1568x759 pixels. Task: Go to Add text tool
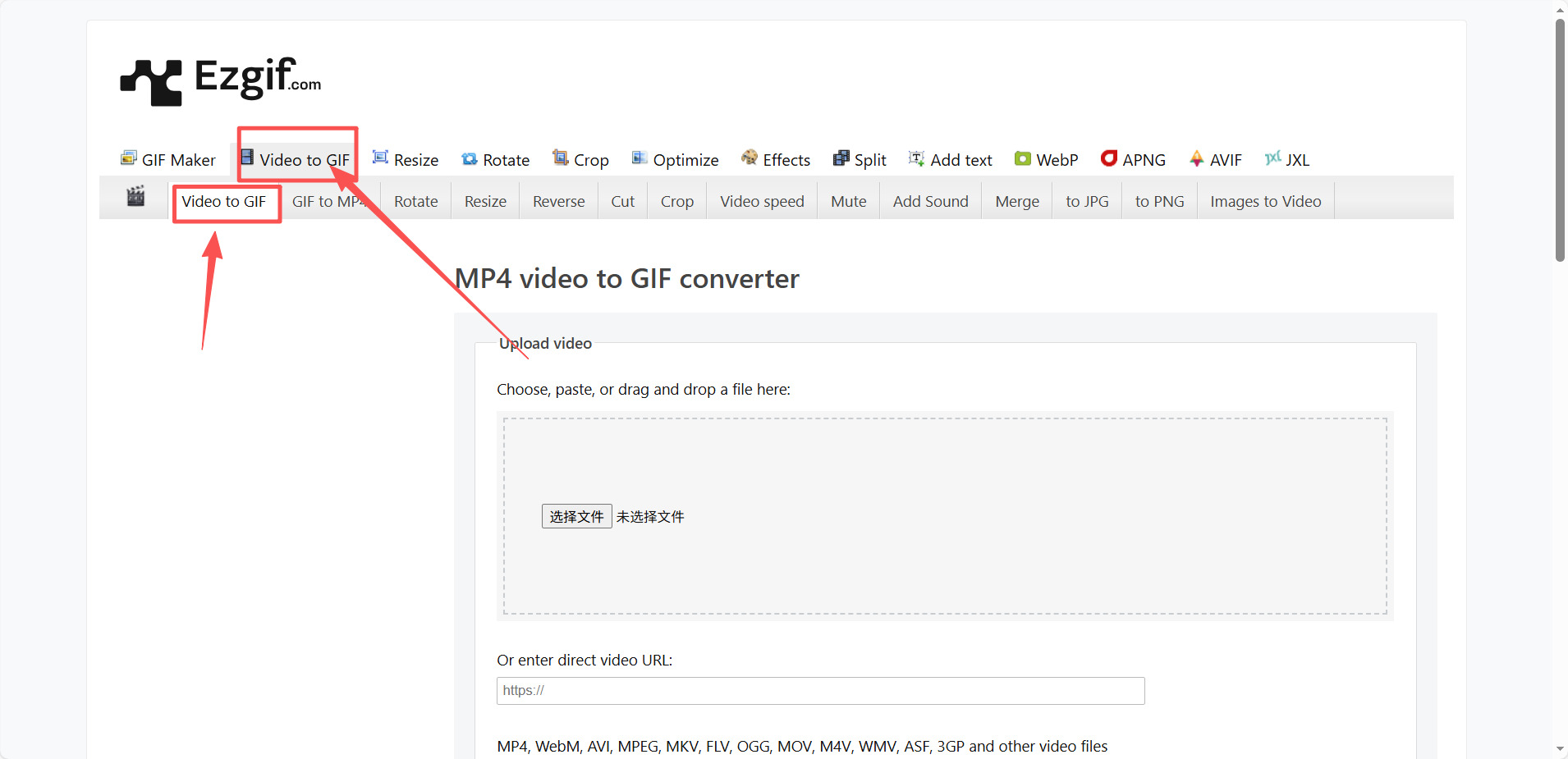click(951, 160)
